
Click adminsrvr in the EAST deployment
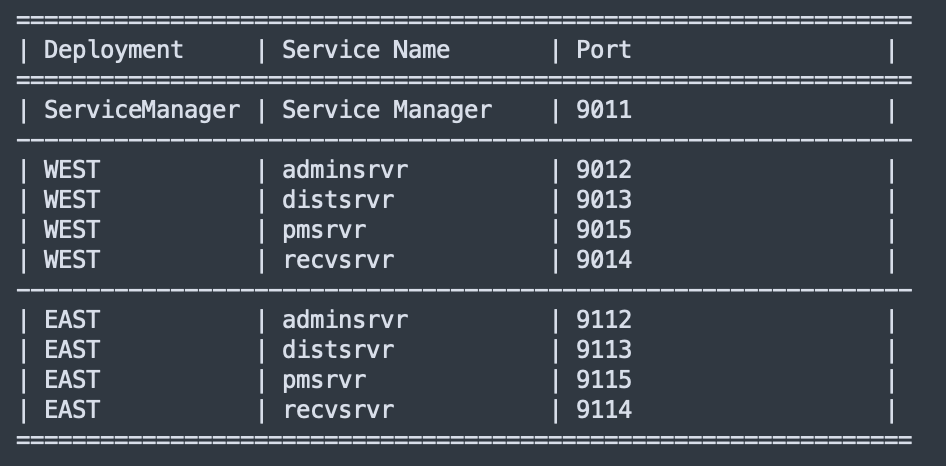[x=344, y=320]
